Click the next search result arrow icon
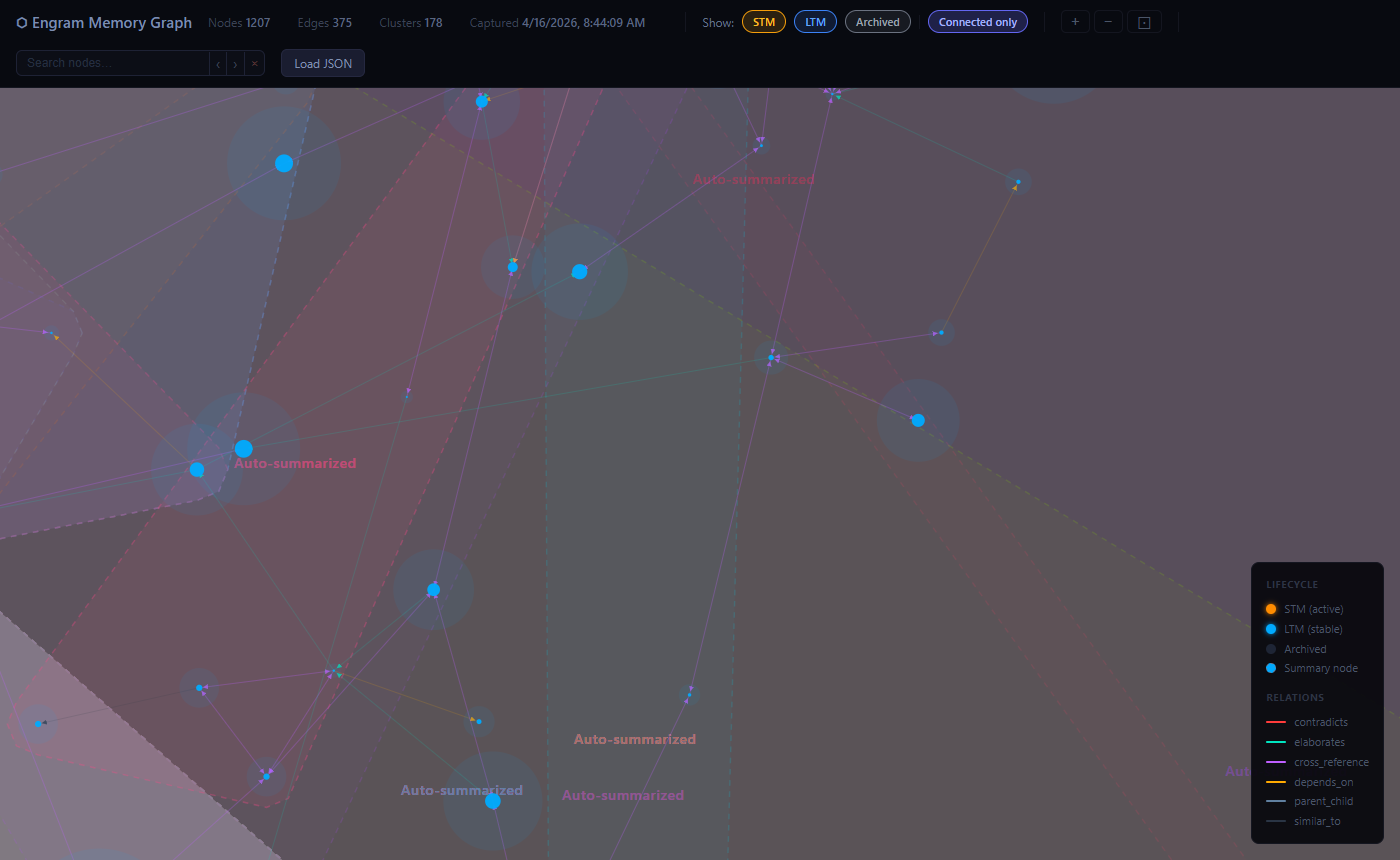This screenshot has height=860, width=1400. coord(235,62)
